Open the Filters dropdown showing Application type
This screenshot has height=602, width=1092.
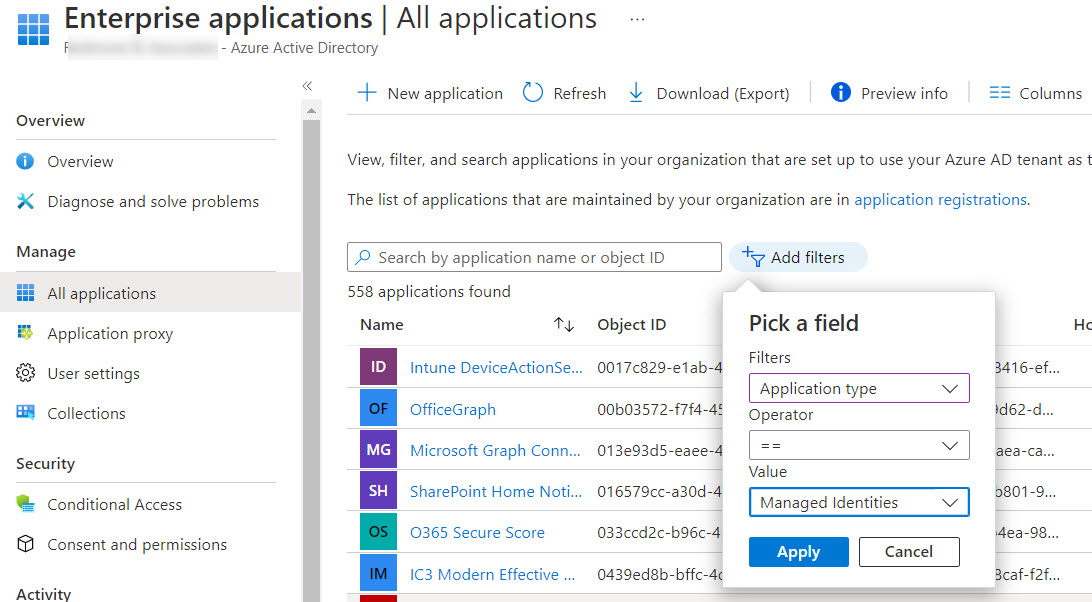859,388
